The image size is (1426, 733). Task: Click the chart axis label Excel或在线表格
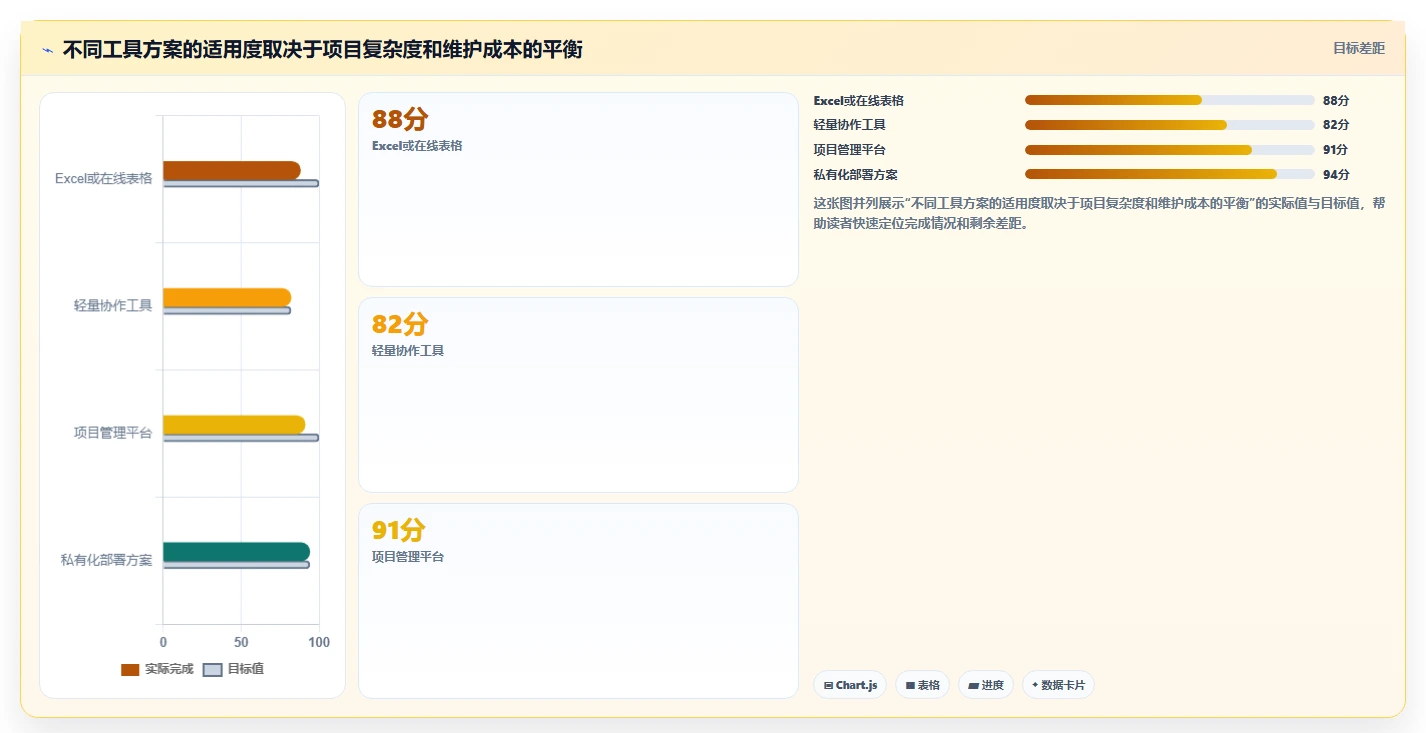pyautogui.click(x=104, y=179)
